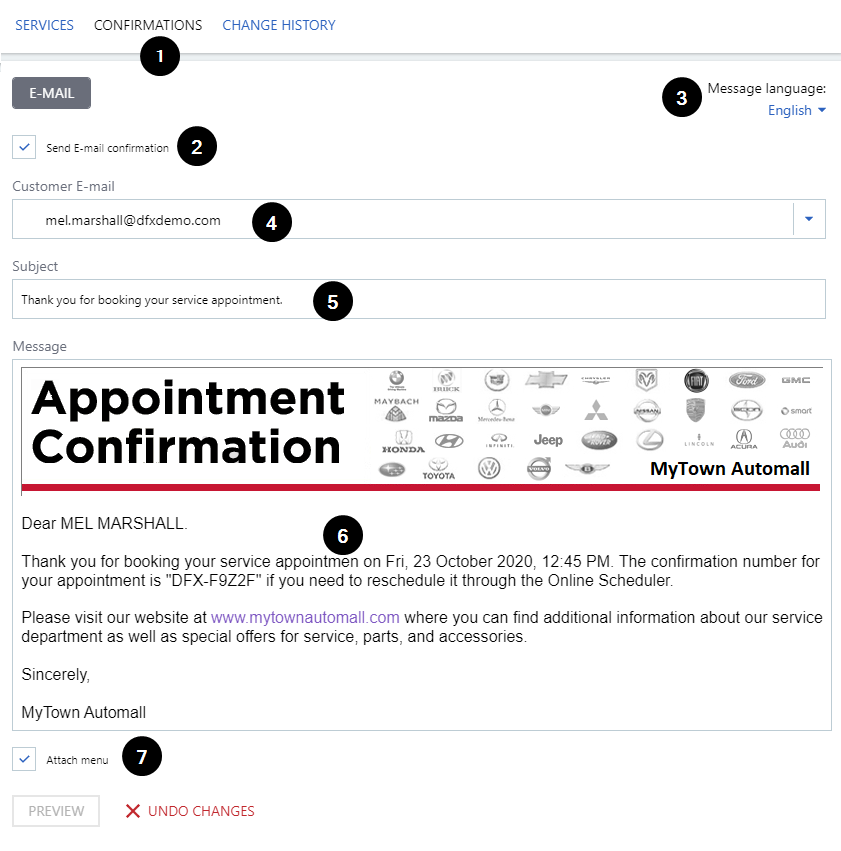841x851 pixels.
Task: Open the Change History tab
Action: (x=279, y=25)
